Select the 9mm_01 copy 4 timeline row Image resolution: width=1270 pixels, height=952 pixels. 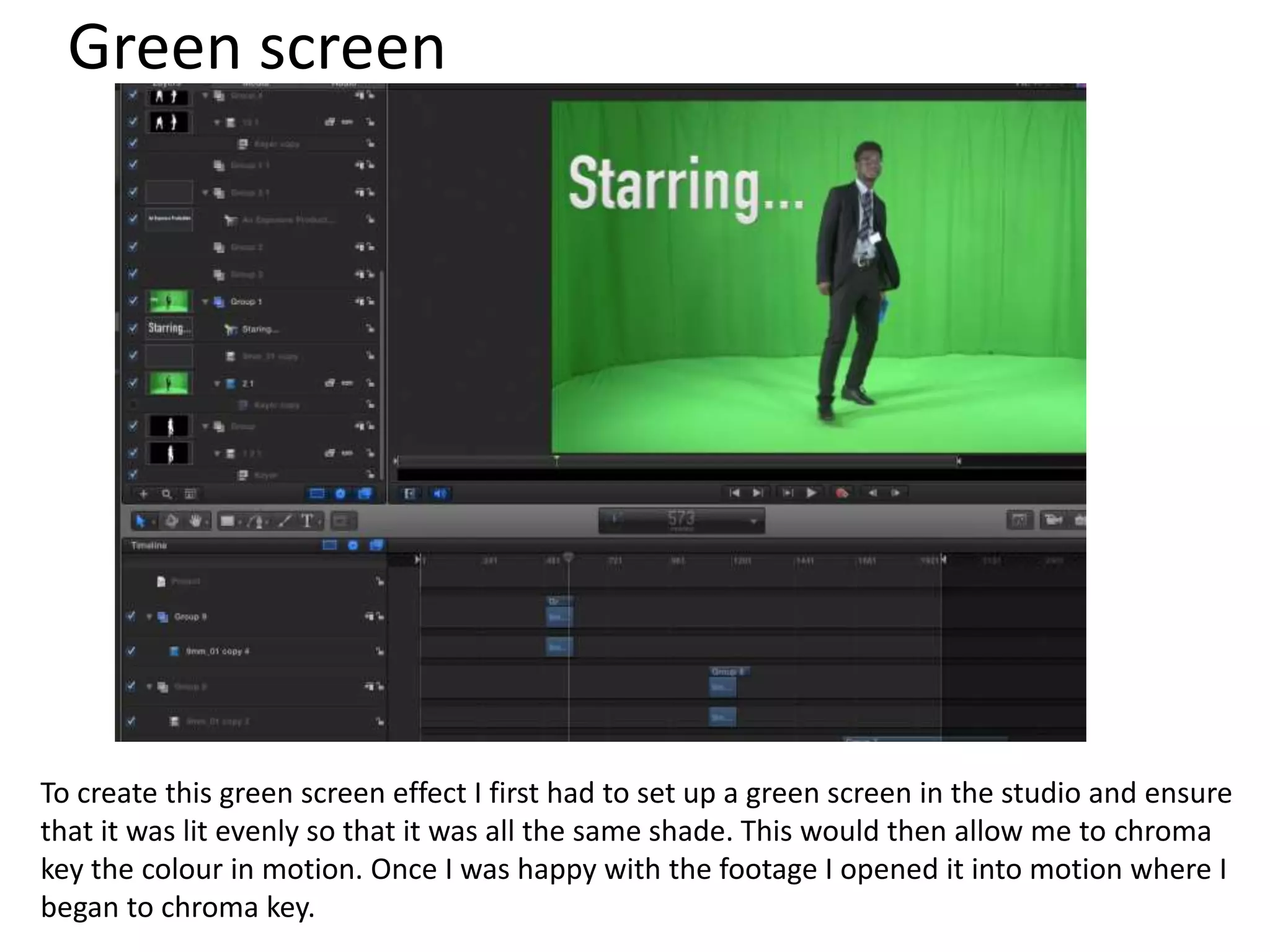pyautogui.click(x=217, y=651)
